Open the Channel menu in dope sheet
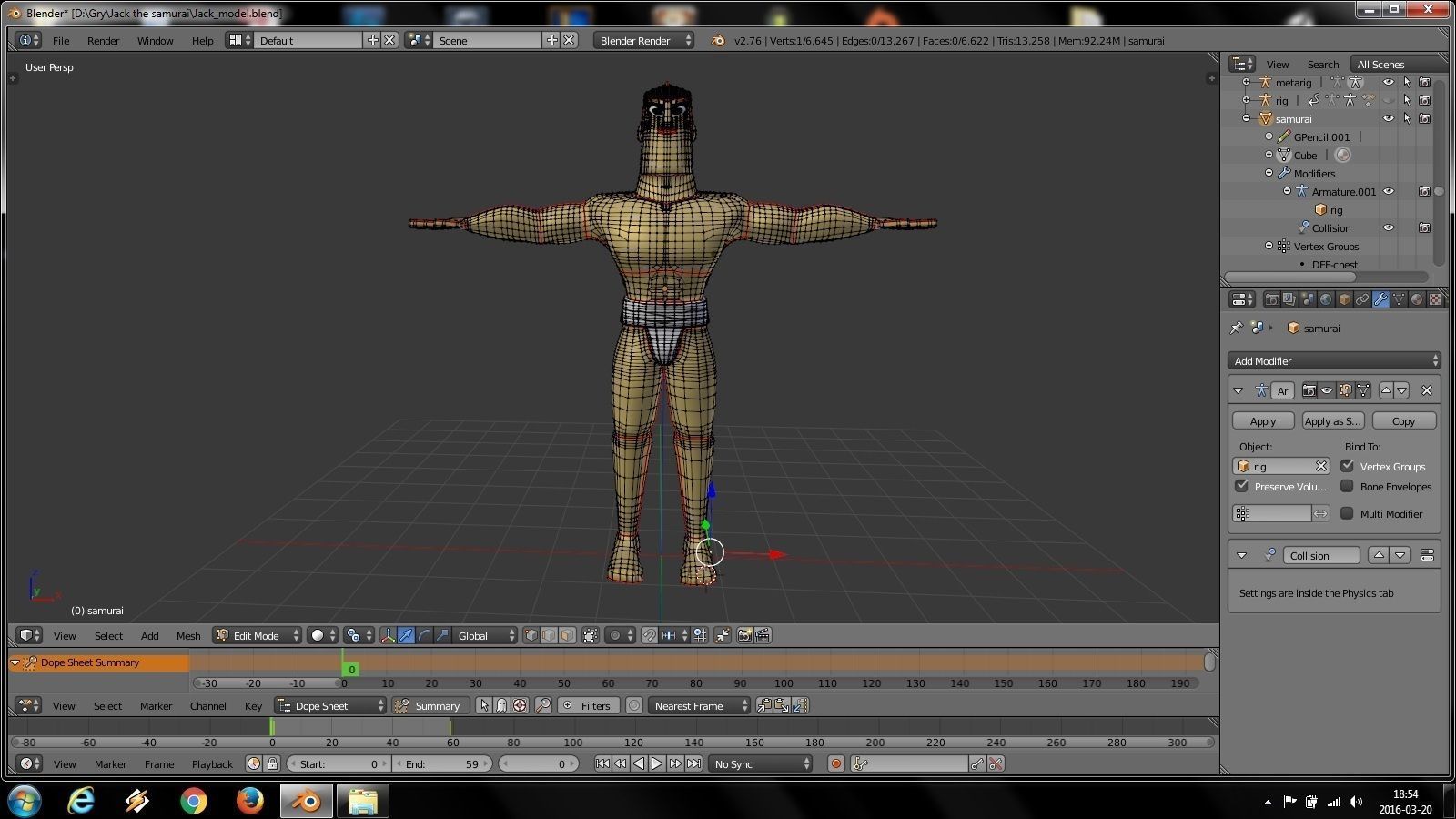Viewport: 1456px width, 819px height. pos(207,705)
